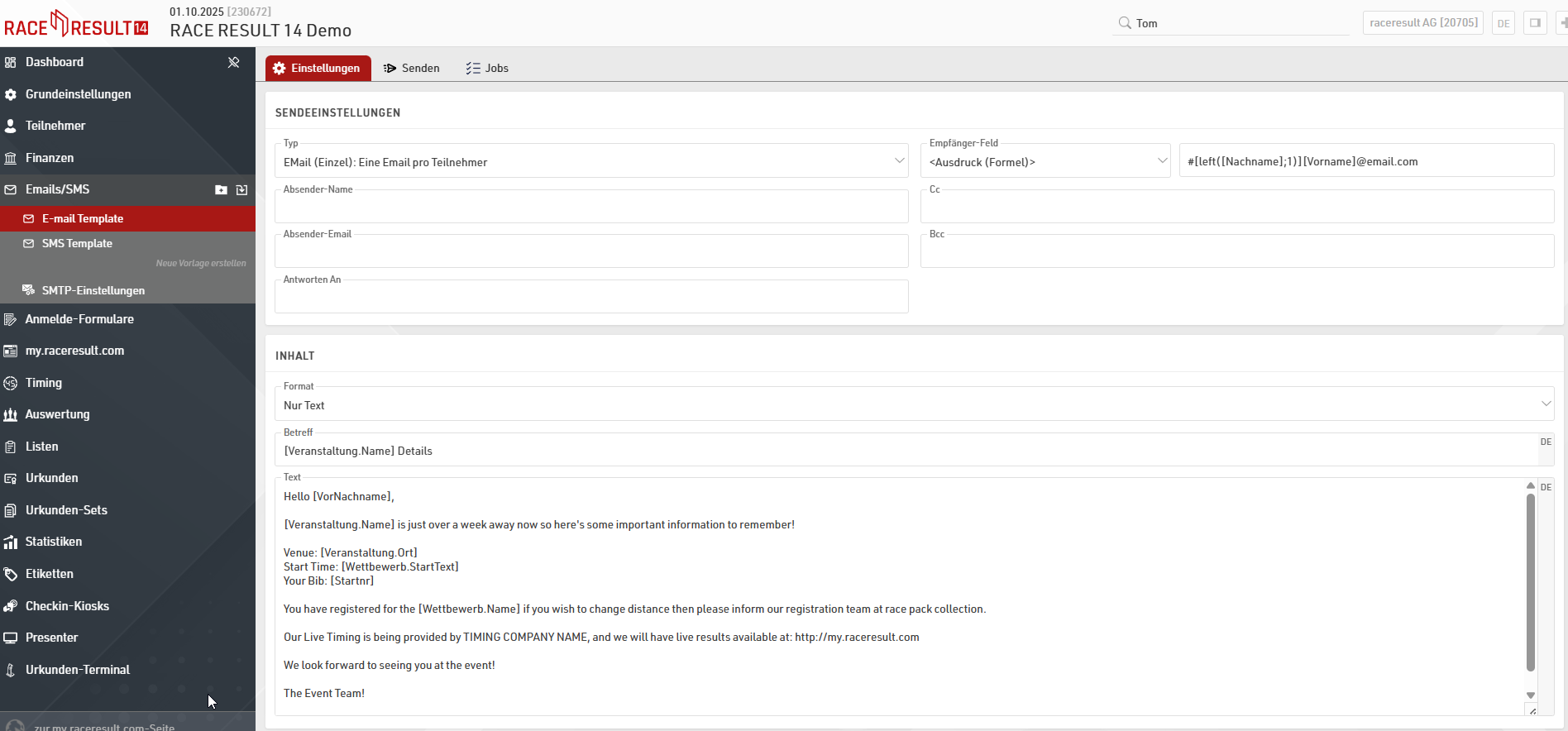Toggle the DE language button in header

click(x=1503, y=23)
